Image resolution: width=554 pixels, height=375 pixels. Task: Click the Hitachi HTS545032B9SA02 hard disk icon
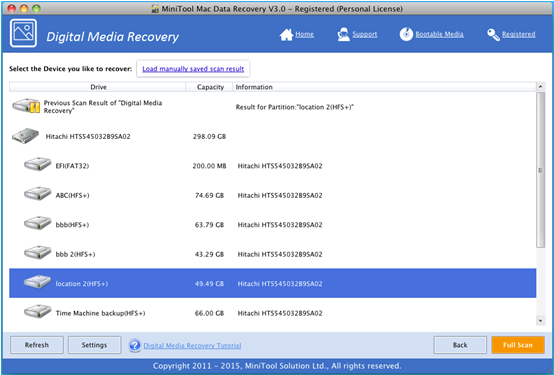pyautogui.click(x=25, y=136)
